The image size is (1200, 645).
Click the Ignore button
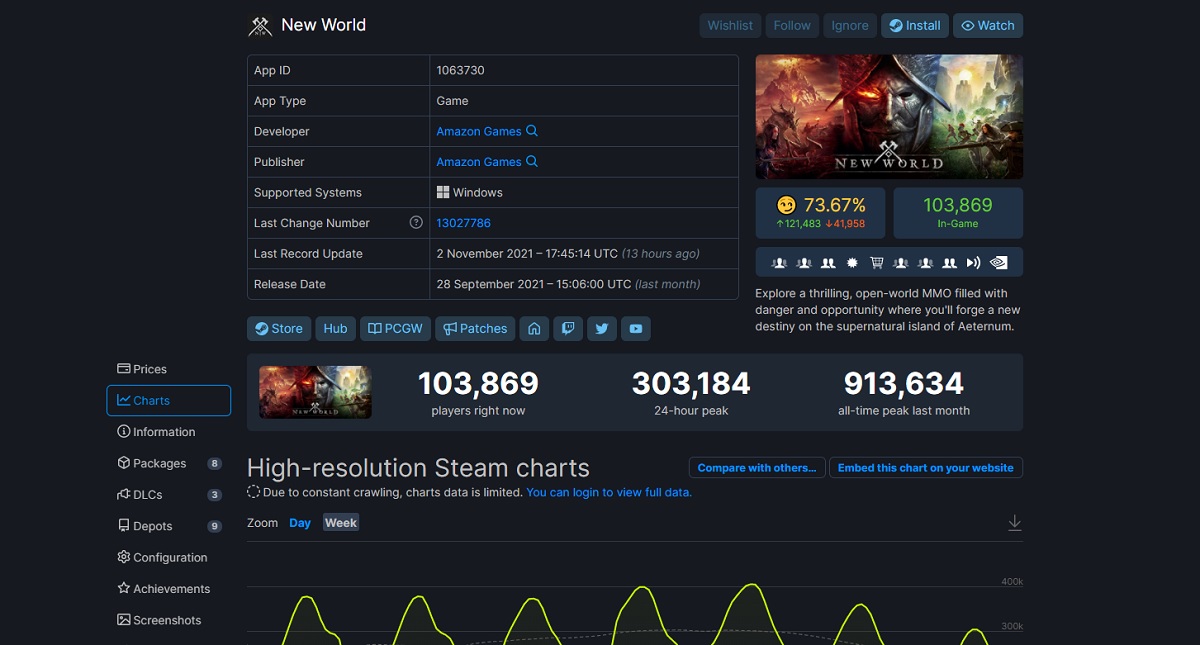tap(850, 26)
